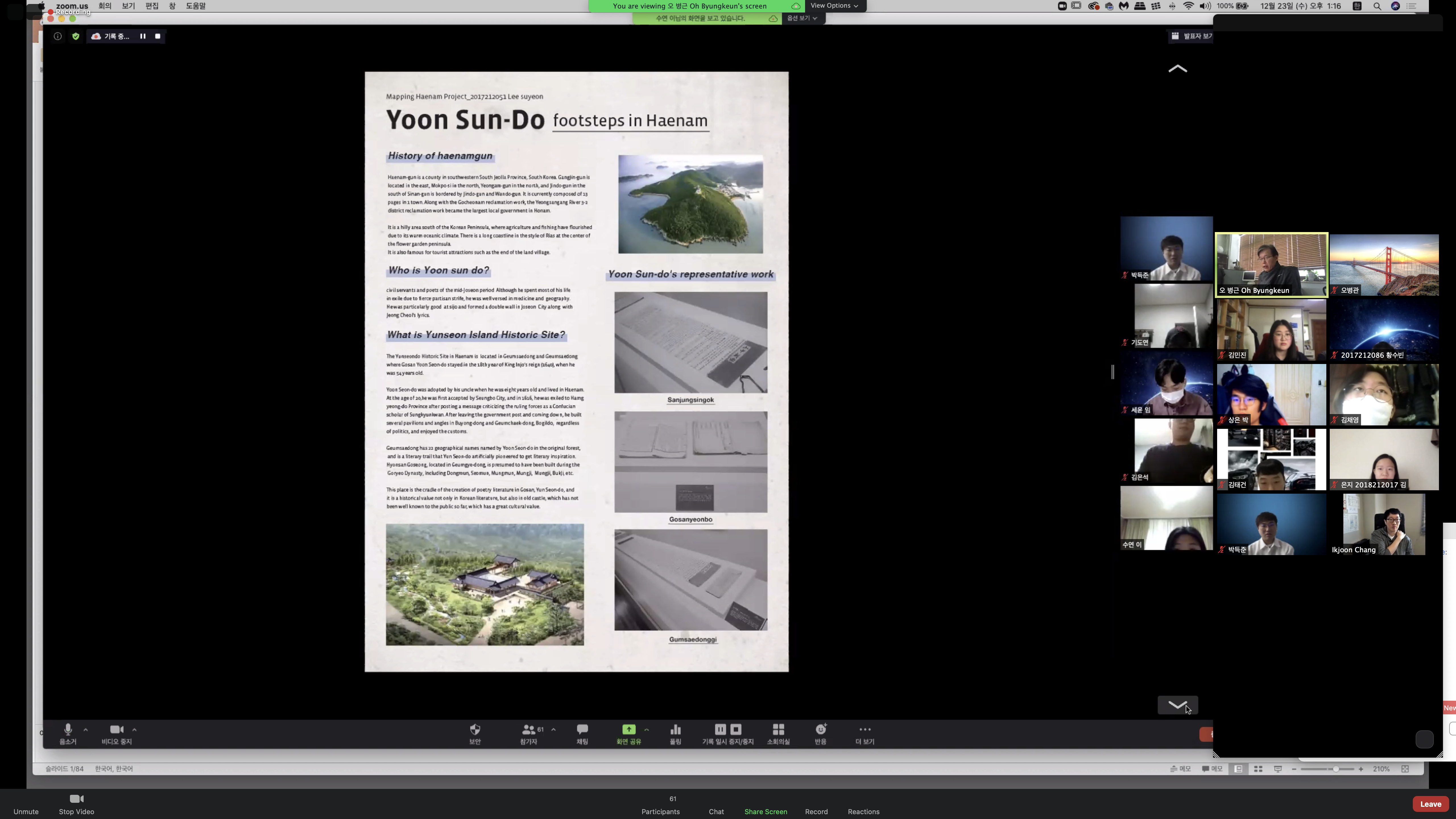Switch to PowerPoint slide sorter view

point(1258,769)
